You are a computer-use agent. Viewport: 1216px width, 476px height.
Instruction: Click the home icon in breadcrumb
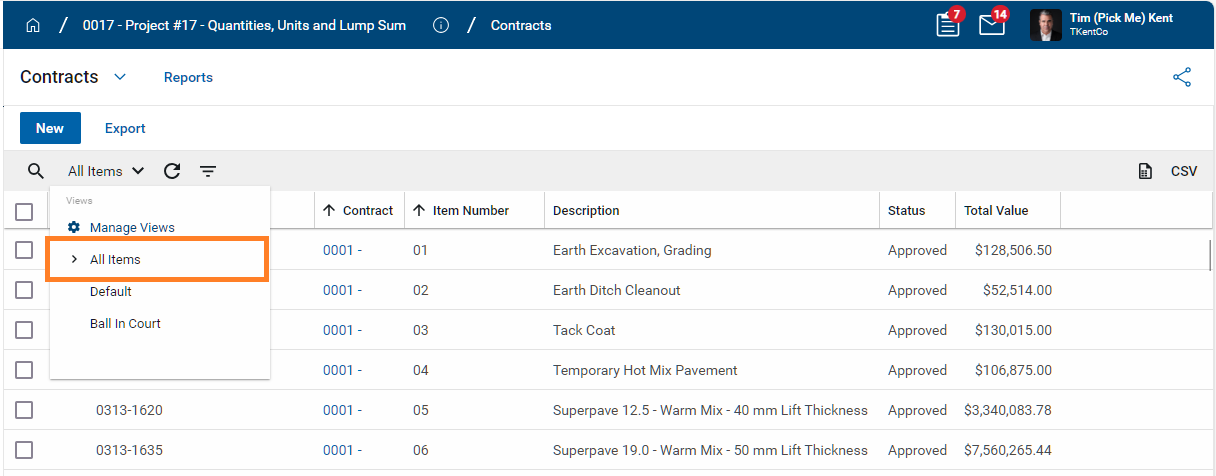33,26
